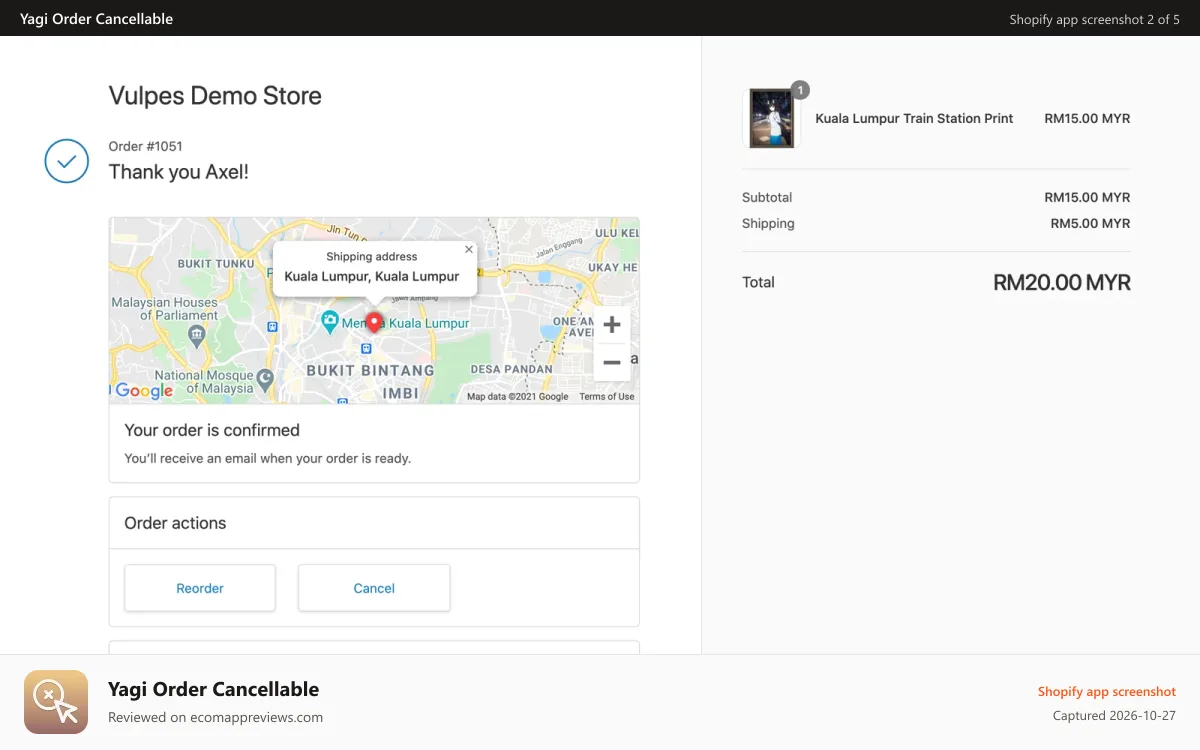The height and width of the screenshot is (750, 1200).
Task: Click the Cancel order button
Action: (374, 588)
